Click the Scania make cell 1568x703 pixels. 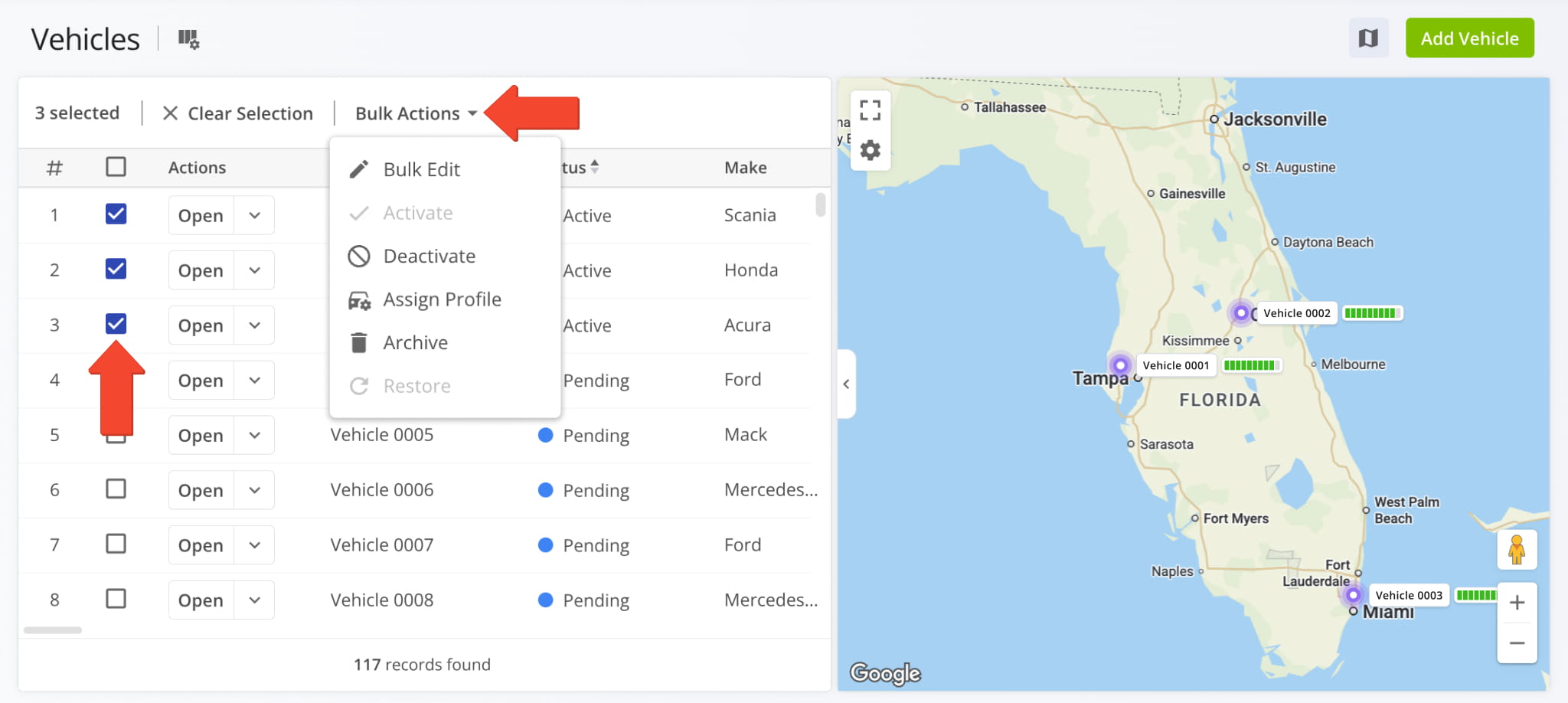point(750,215)
